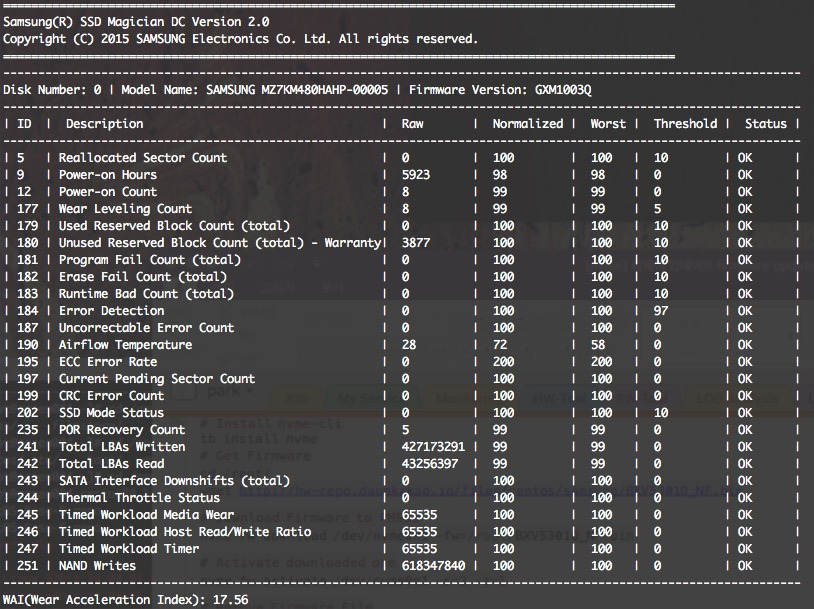
Task: Select raw value 43256397
Action: [x=430, y=464]
